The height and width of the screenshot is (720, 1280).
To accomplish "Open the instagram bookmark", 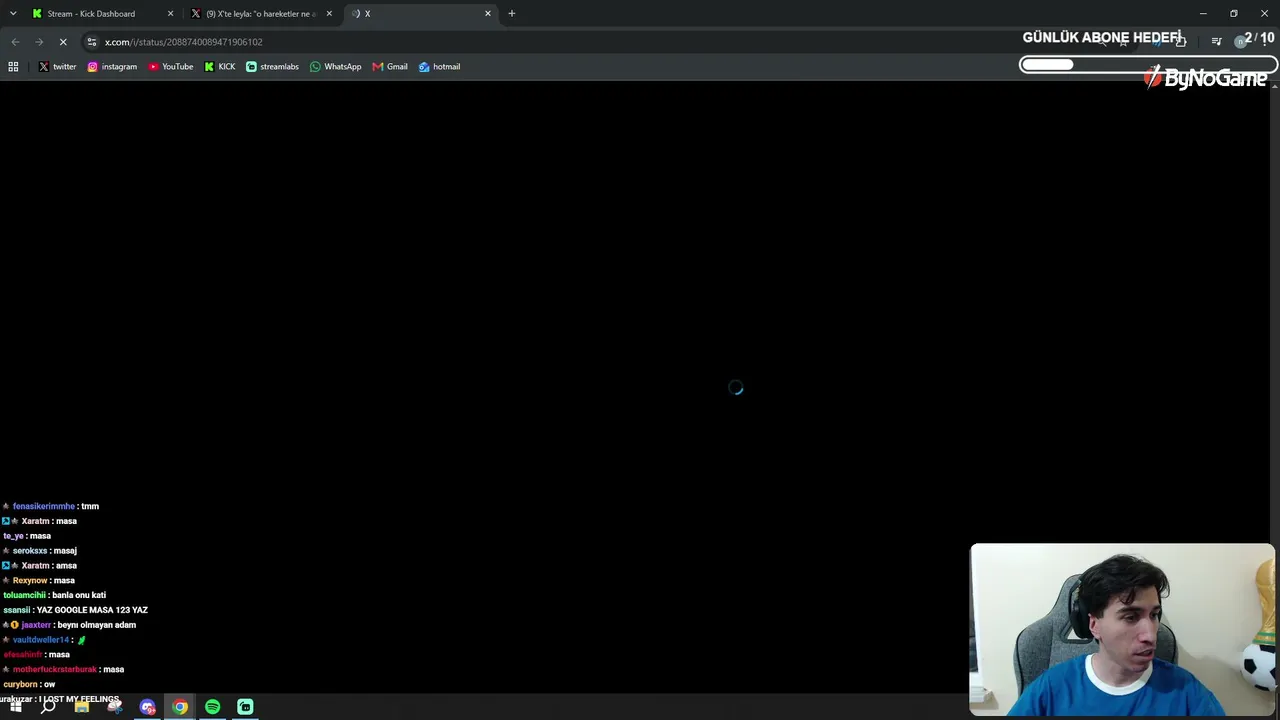I will (x=112, y=67).
